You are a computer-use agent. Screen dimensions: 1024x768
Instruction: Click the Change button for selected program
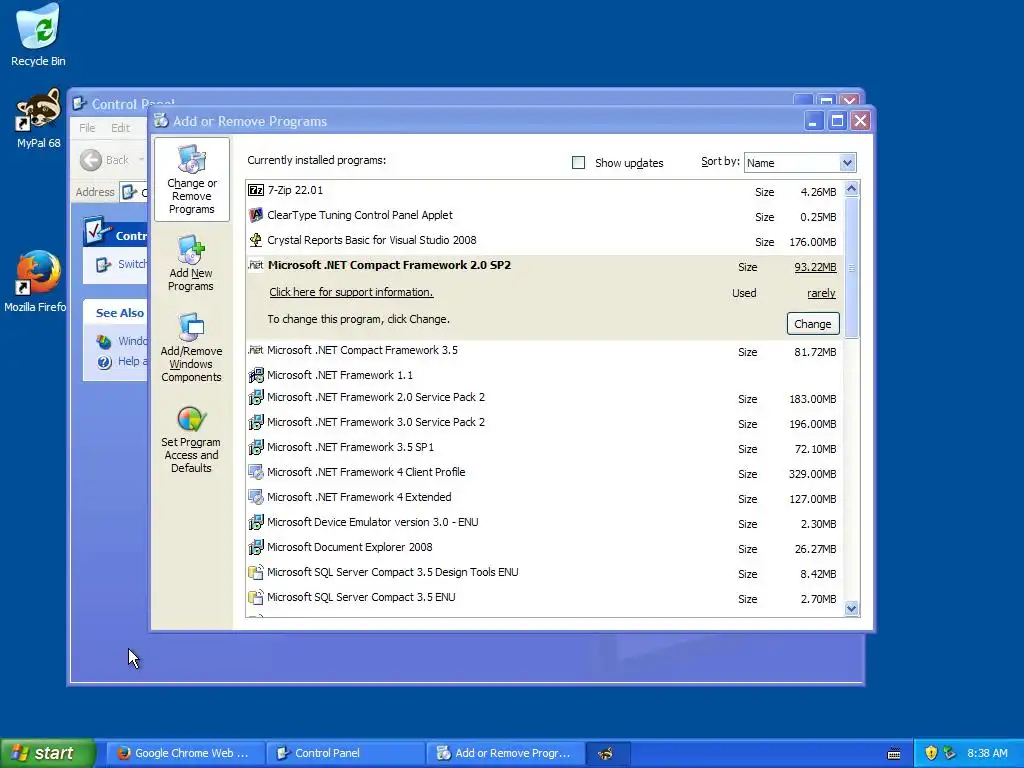click(x=812, y=324)
